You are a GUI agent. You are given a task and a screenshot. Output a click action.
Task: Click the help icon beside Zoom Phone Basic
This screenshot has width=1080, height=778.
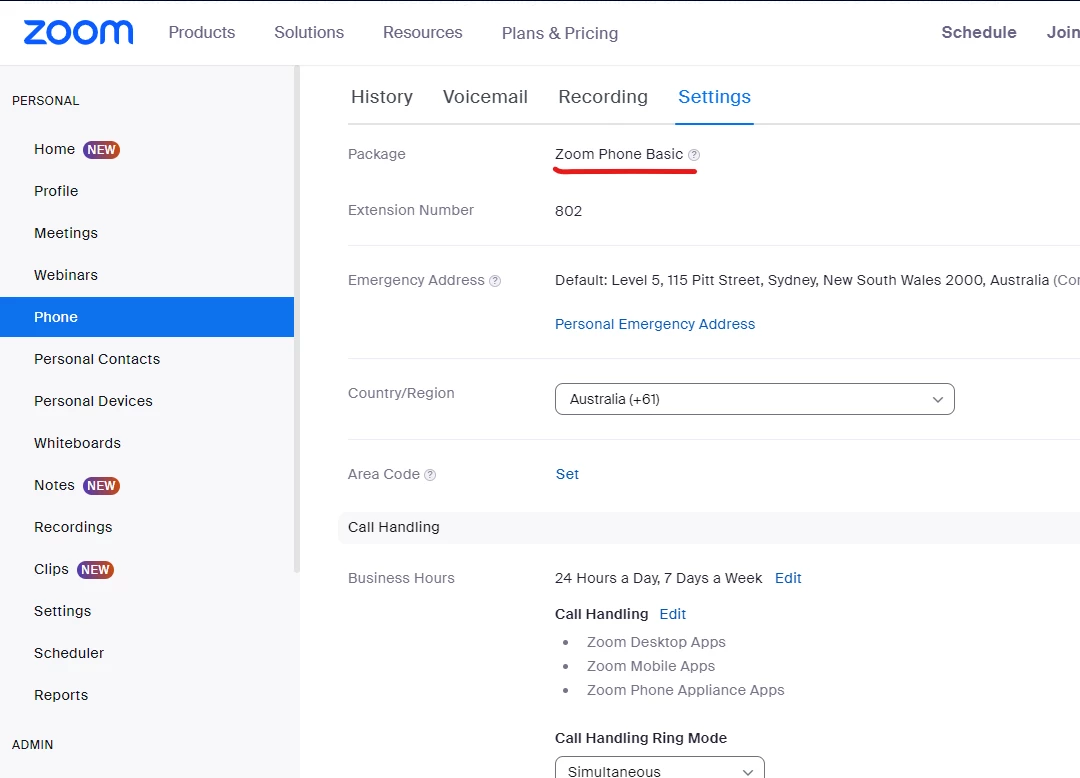point(694,155)
